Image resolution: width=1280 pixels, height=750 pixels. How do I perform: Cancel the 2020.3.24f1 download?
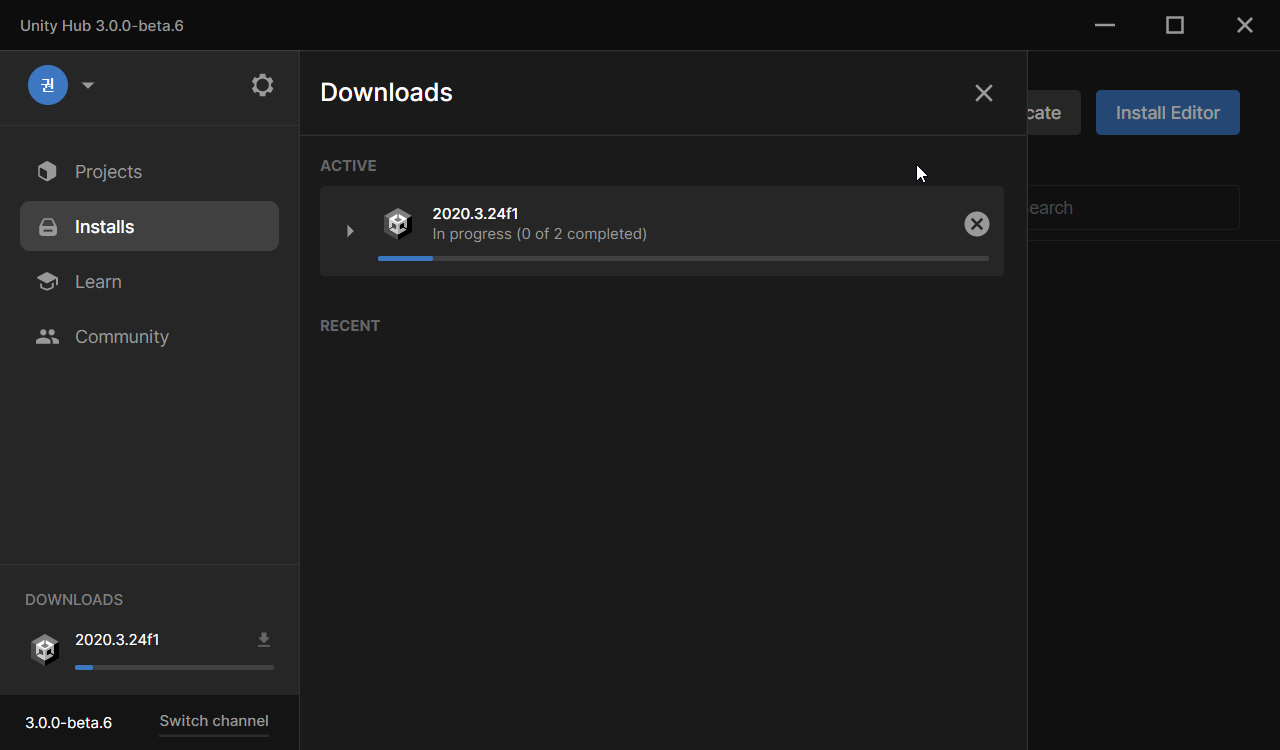click(x=977, y=224)
